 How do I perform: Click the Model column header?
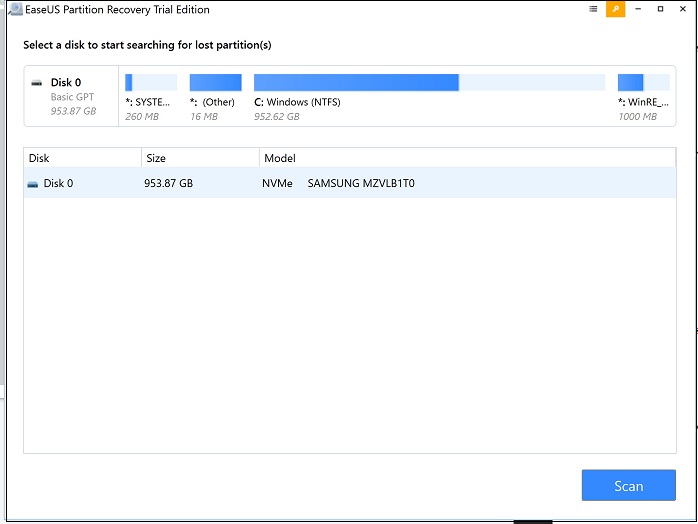(467, 158)
